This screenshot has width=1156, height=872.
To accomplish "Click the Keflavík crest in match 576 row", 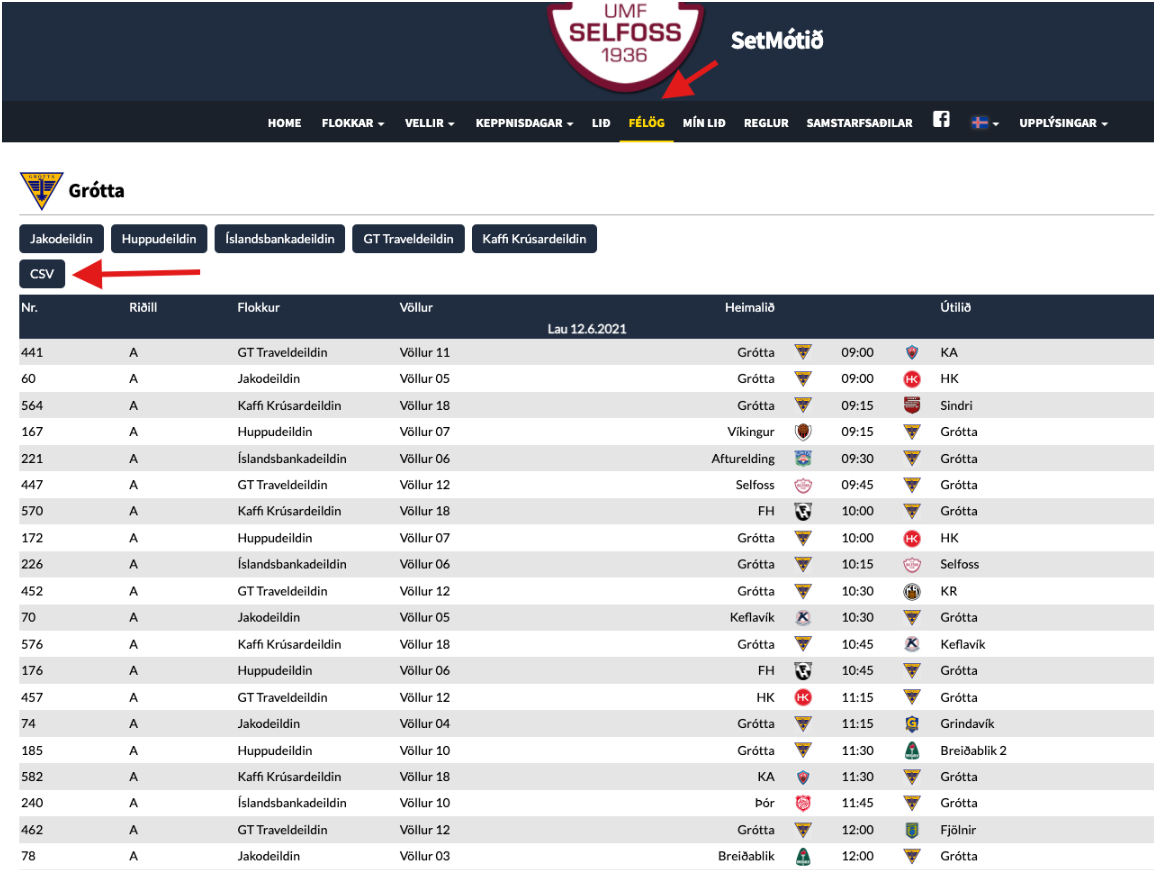I will click(912, 644).
